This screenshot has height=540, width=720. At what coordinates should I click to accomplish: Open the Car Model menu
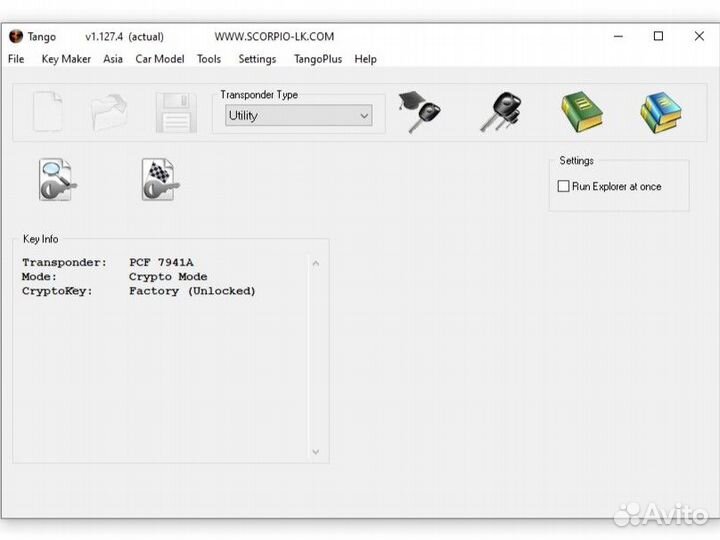pyautogui.click(x=160, y=59)
